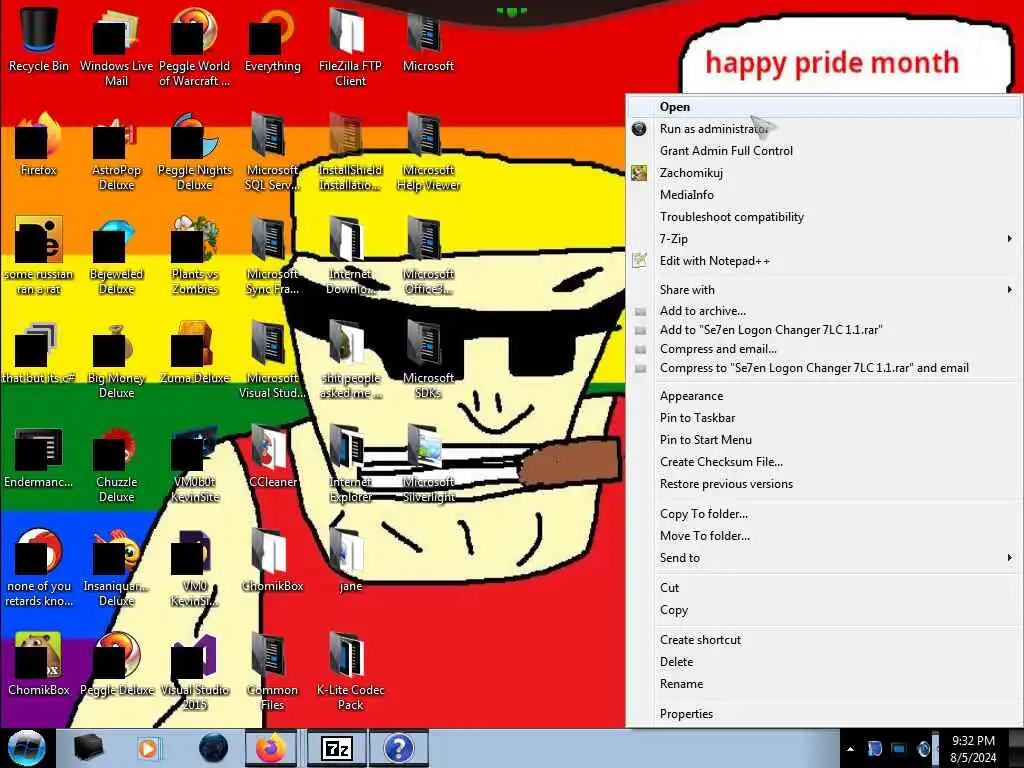
Task: Open Bejeweled Deluxe desktop icon
Action: click(116, 256)
